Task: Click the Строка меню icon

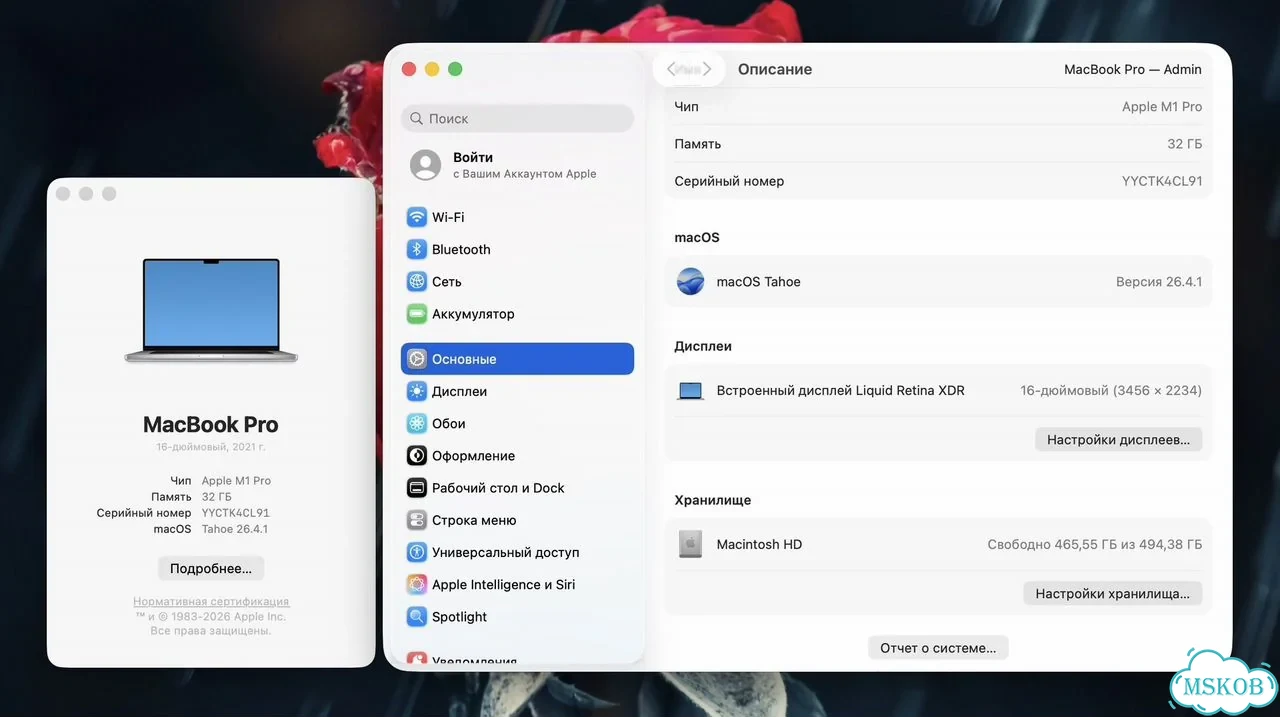Action: click(x=417, y=520)
